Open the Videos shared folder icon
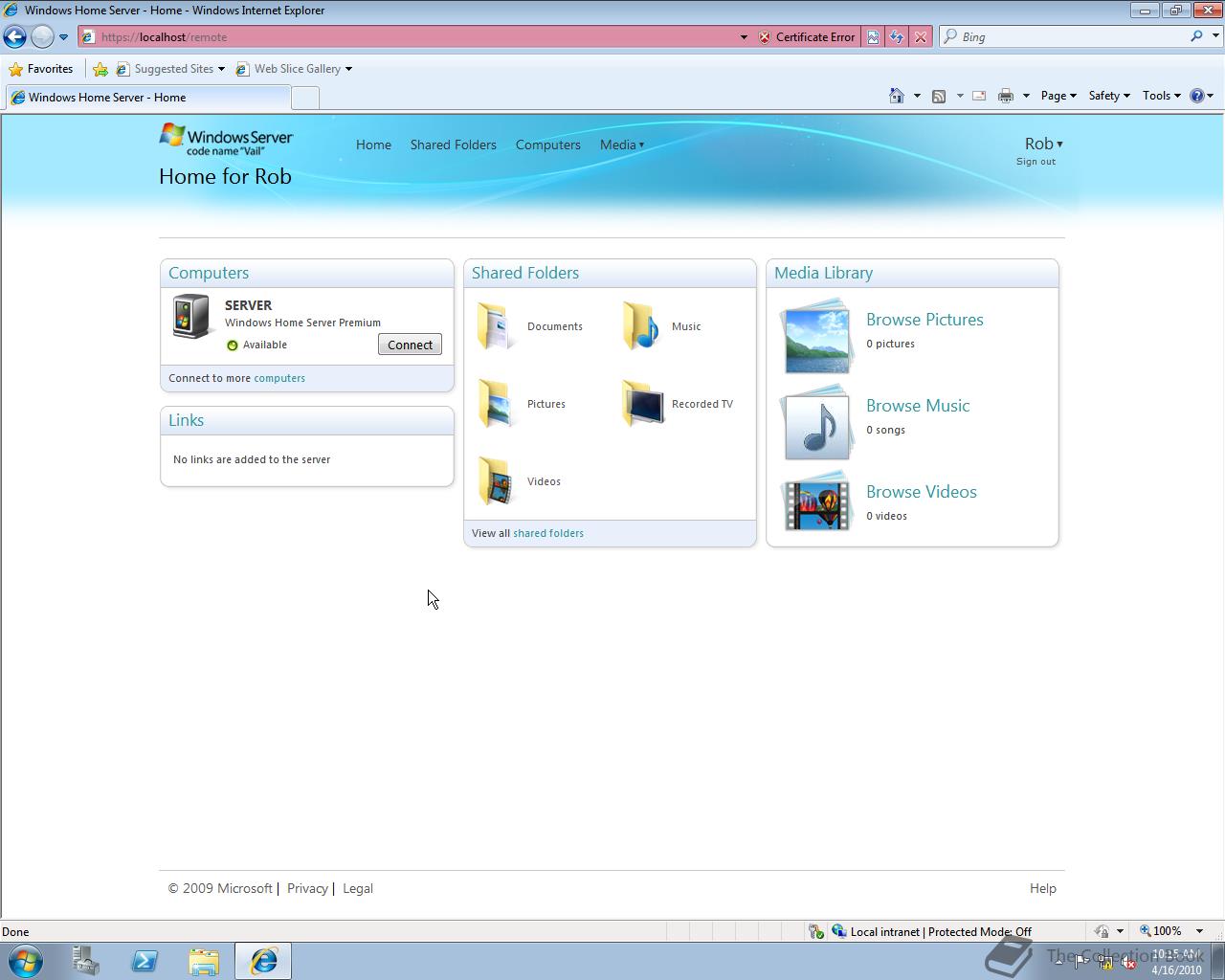 click(x=497, y=481)
